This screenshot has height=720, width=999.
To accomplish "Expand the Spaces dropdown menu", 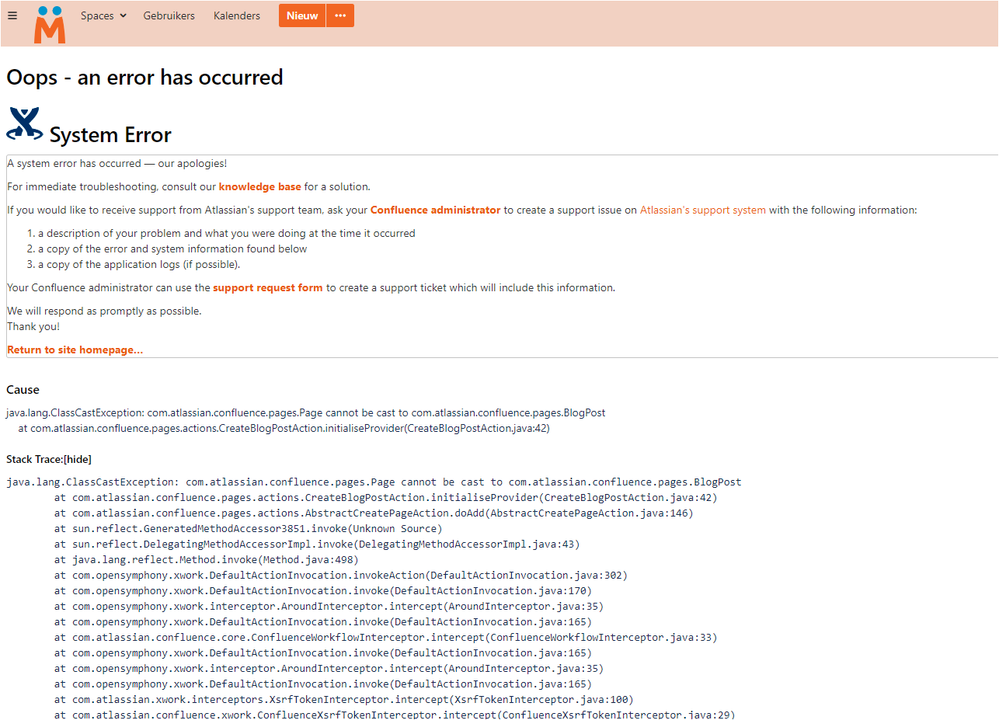I will pyautogui.click(x=103, y=15).
